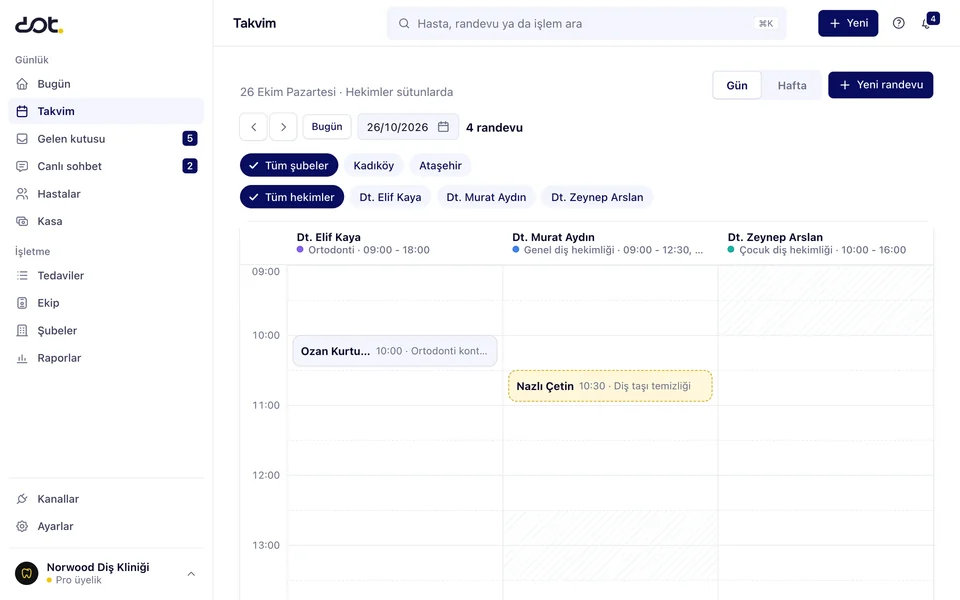Click Dt. Murat Aydın column header
Viewport: 960px width, 600px height.
pyautogui.click(x=610, y=243)
